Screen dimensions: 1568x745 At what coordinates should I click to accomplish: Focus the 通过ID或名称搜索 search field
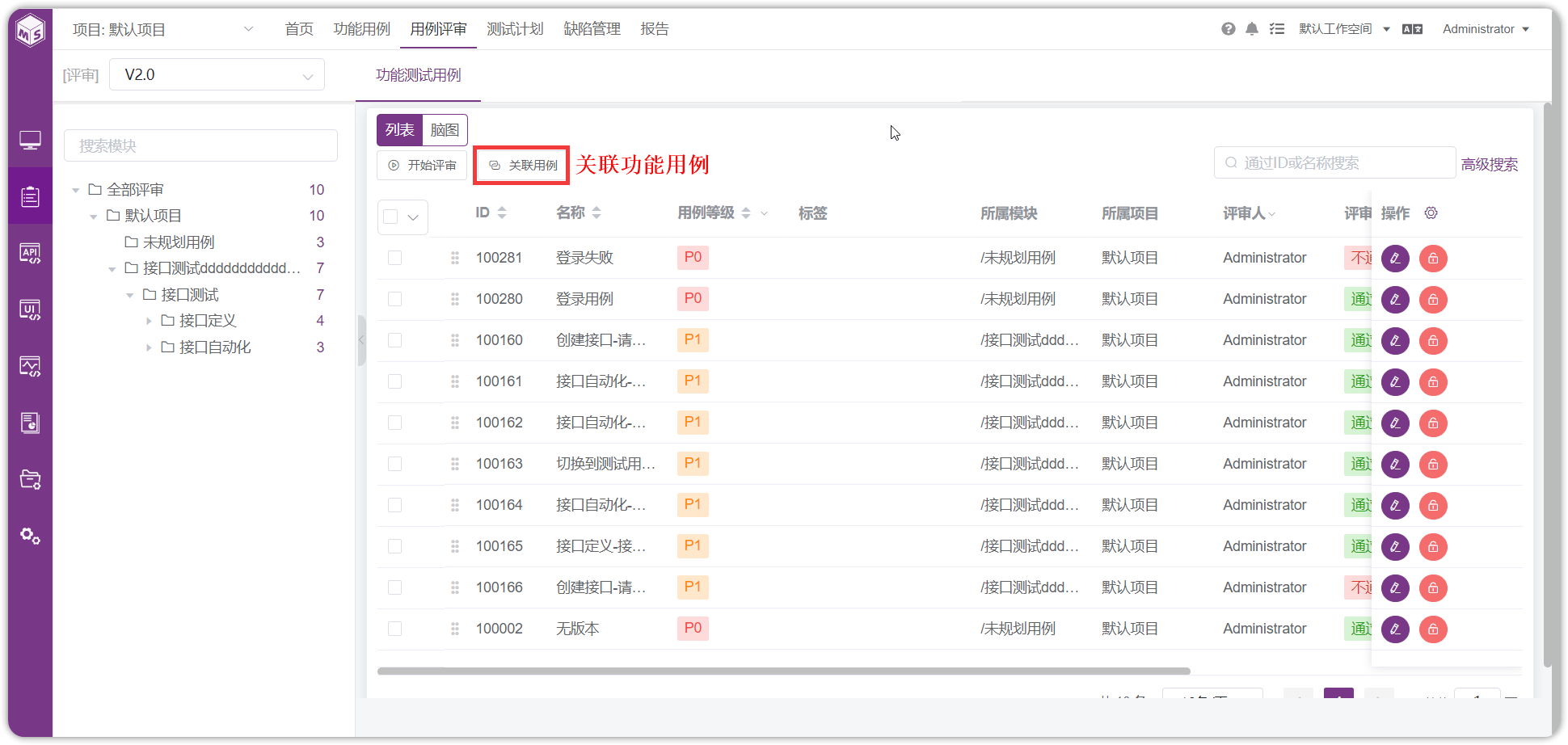click(x=1334, y=162)
